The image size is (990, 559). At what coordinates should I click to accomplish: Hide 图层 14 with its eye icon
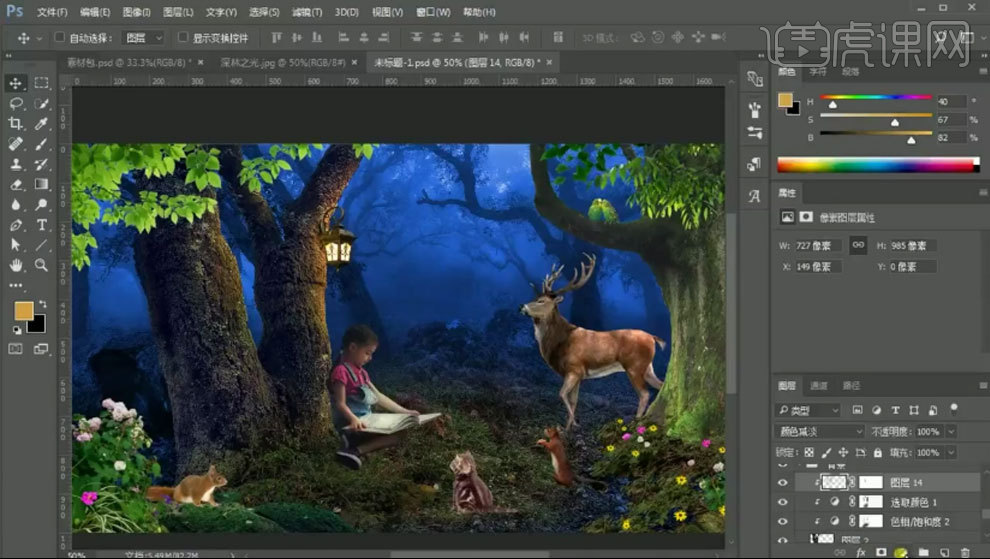click(783, 483)
